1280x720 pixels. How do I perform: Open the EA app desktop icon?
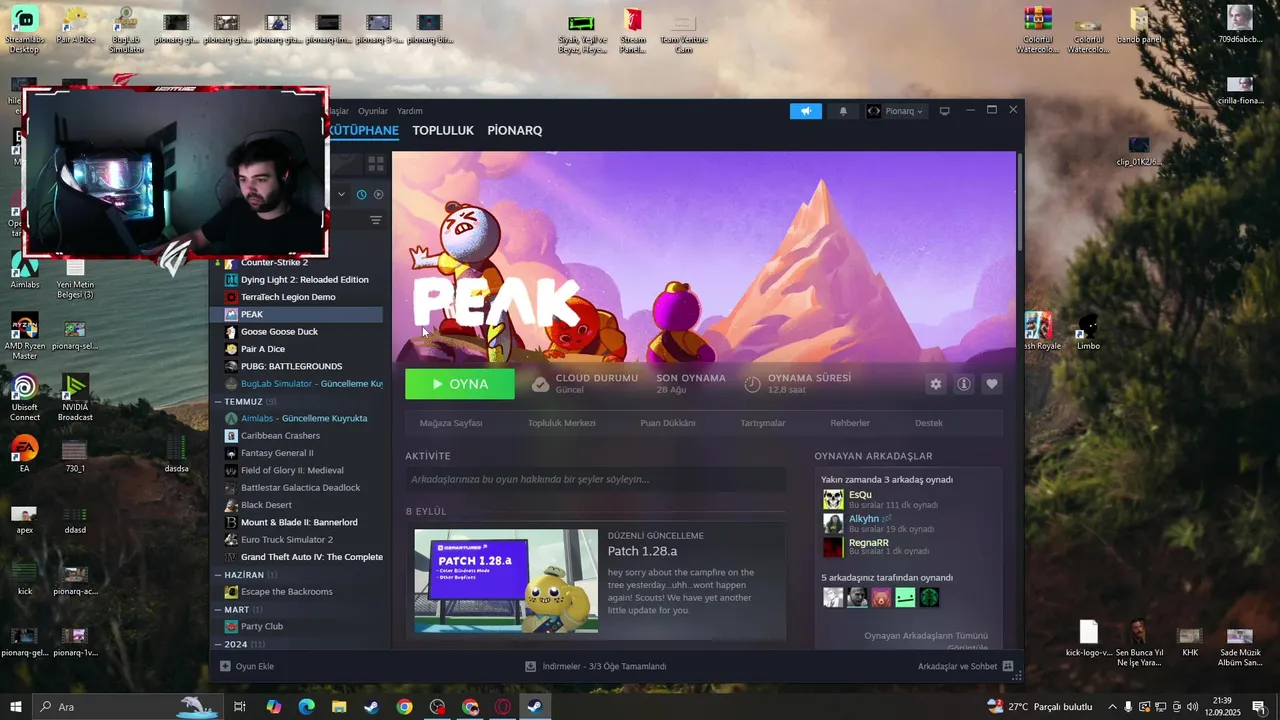(x=24, y=453)
